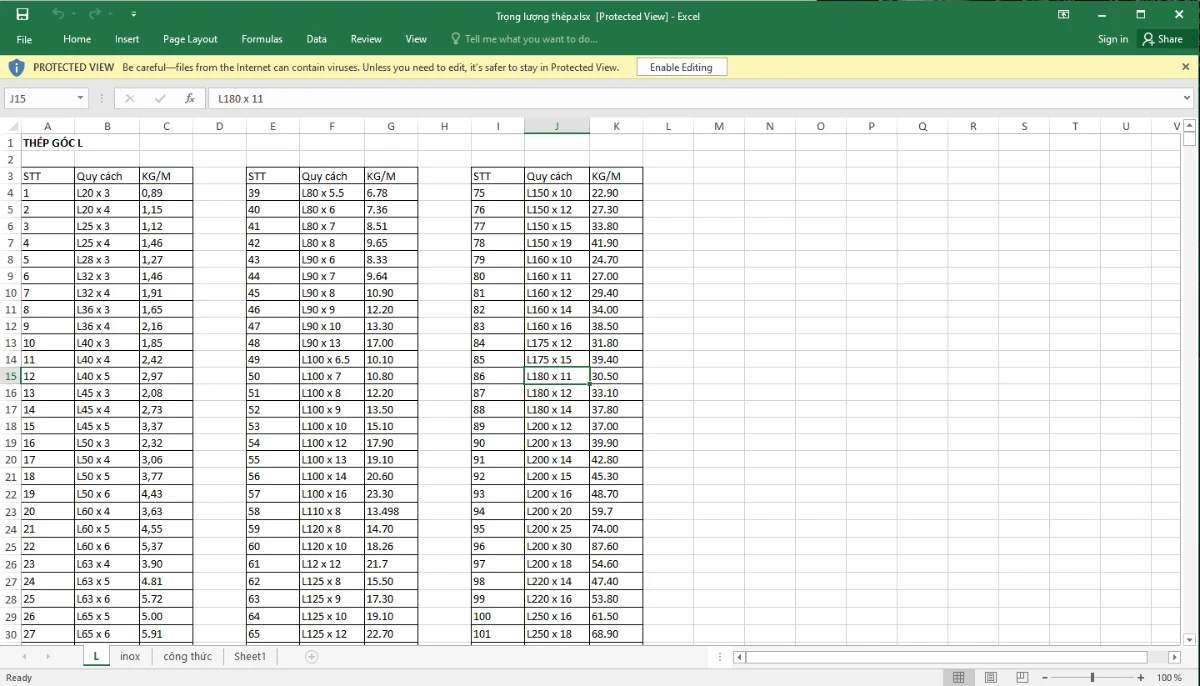Select cell containing L20 x 3
The image size is (1200, 686).
pyautogui.click(x=107, y=192)
